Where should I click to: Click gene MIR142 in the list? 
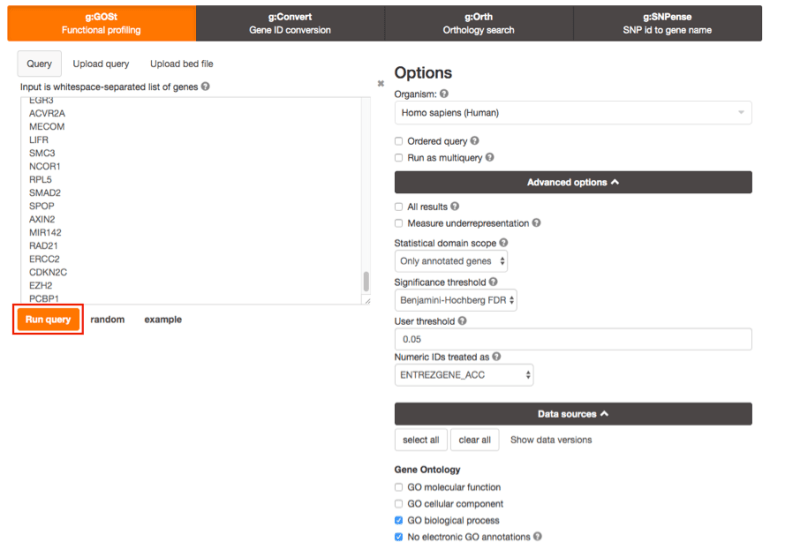click(x=45, y=233)
